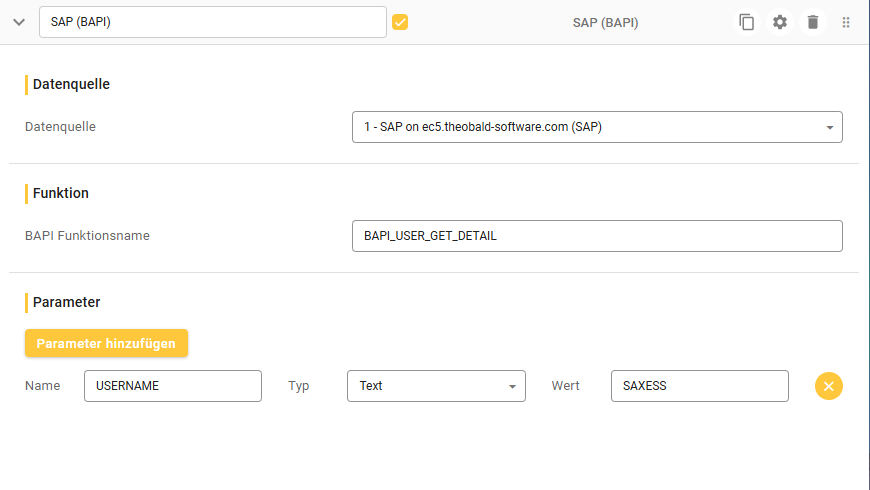Delete the step using trash icon
Screen dimensions: 870x490
coord(813,22)
